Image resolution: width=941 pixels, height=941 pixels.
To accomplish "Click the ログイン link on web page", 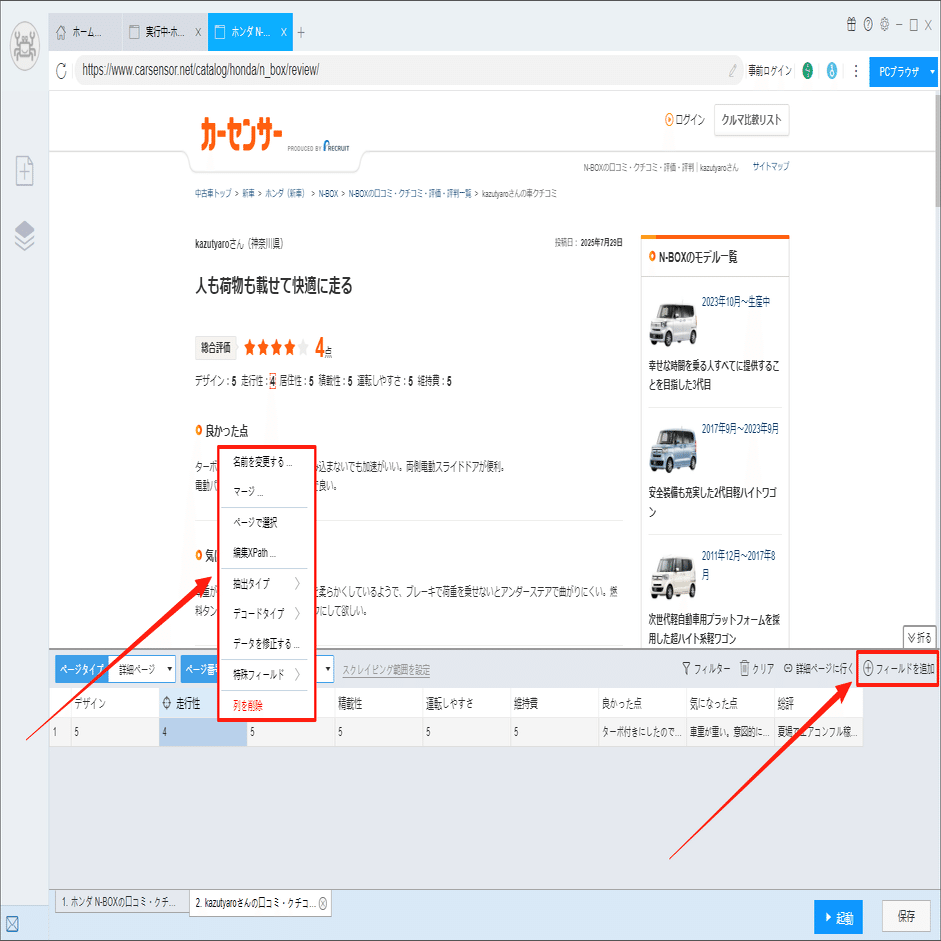I will tap(685, 120).
